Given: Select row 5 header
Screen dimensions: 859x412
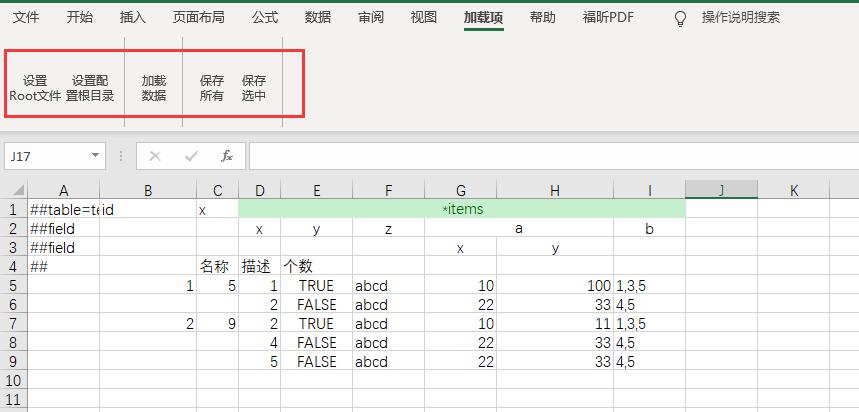Looking at the screenshot, I should tap(14, 286).
